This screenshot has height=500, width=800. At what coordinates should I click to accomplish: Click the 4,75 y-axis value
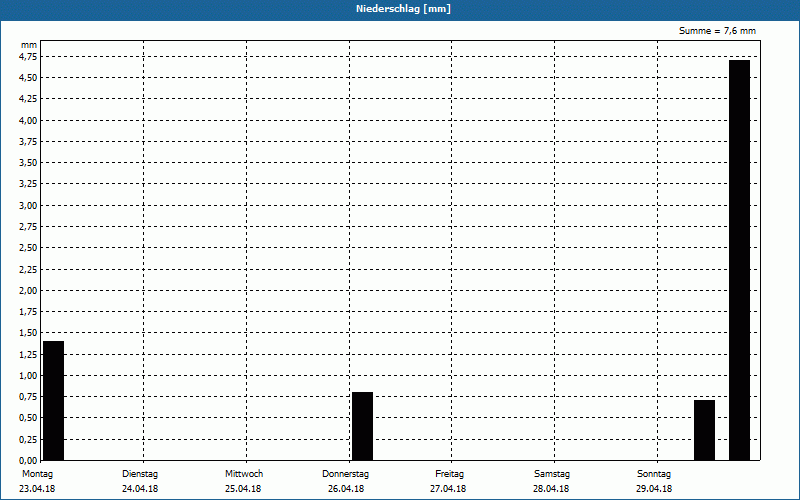pos(28,57)
